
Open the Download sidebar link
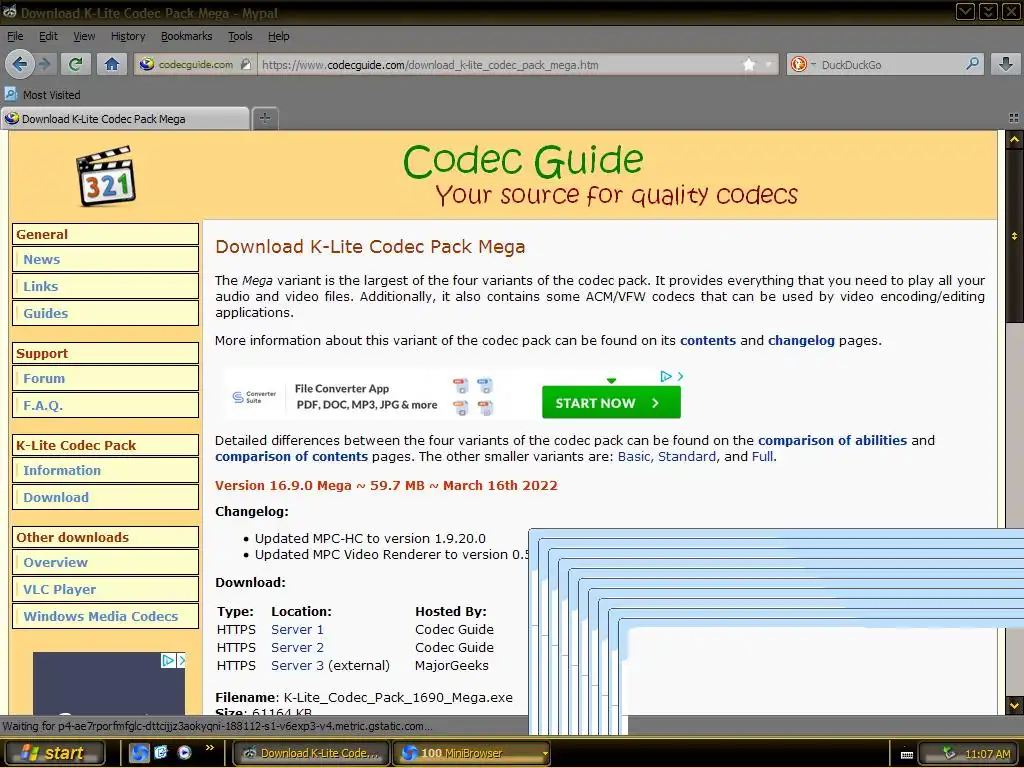click(x=56, y=497)
